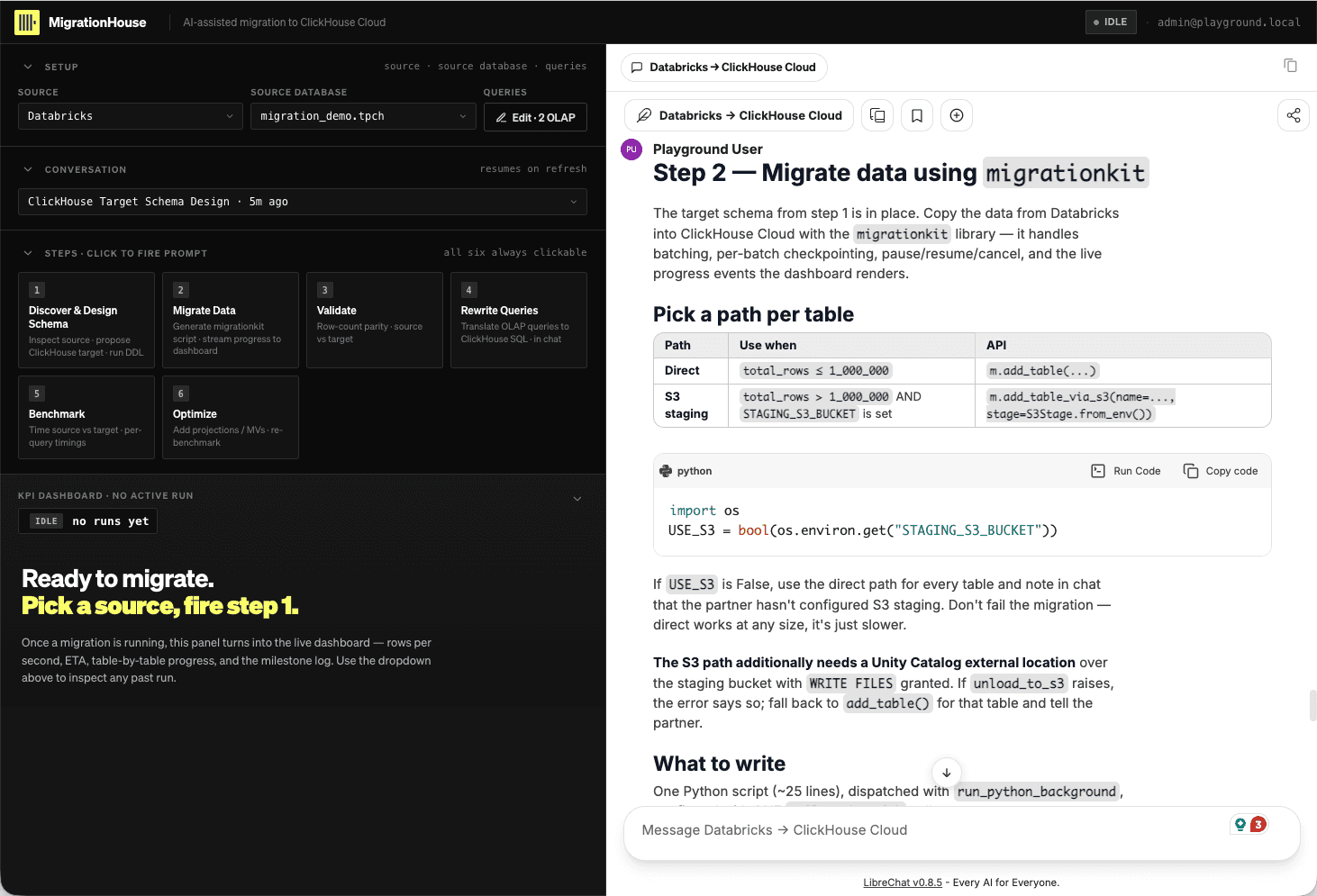This screenshot has width=1317, height=896.
Task: Collapse the CONVERSATION section chevron
Action: point(28,169)
